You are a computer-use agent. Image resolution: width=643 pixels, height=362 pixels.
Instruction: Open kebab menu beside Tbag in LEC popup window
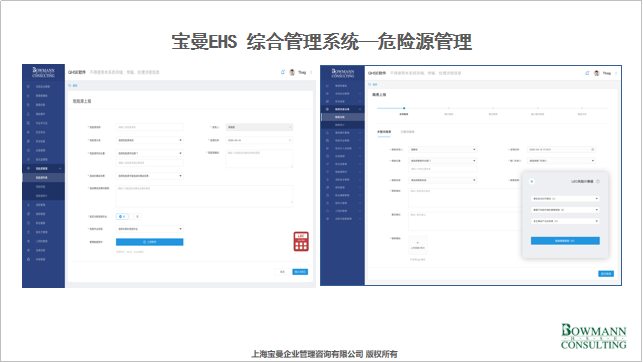616,73
